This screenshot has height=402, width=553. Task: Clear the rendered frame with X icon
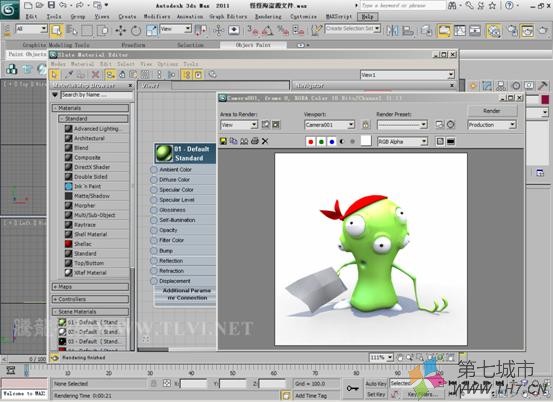click(265, 141)
